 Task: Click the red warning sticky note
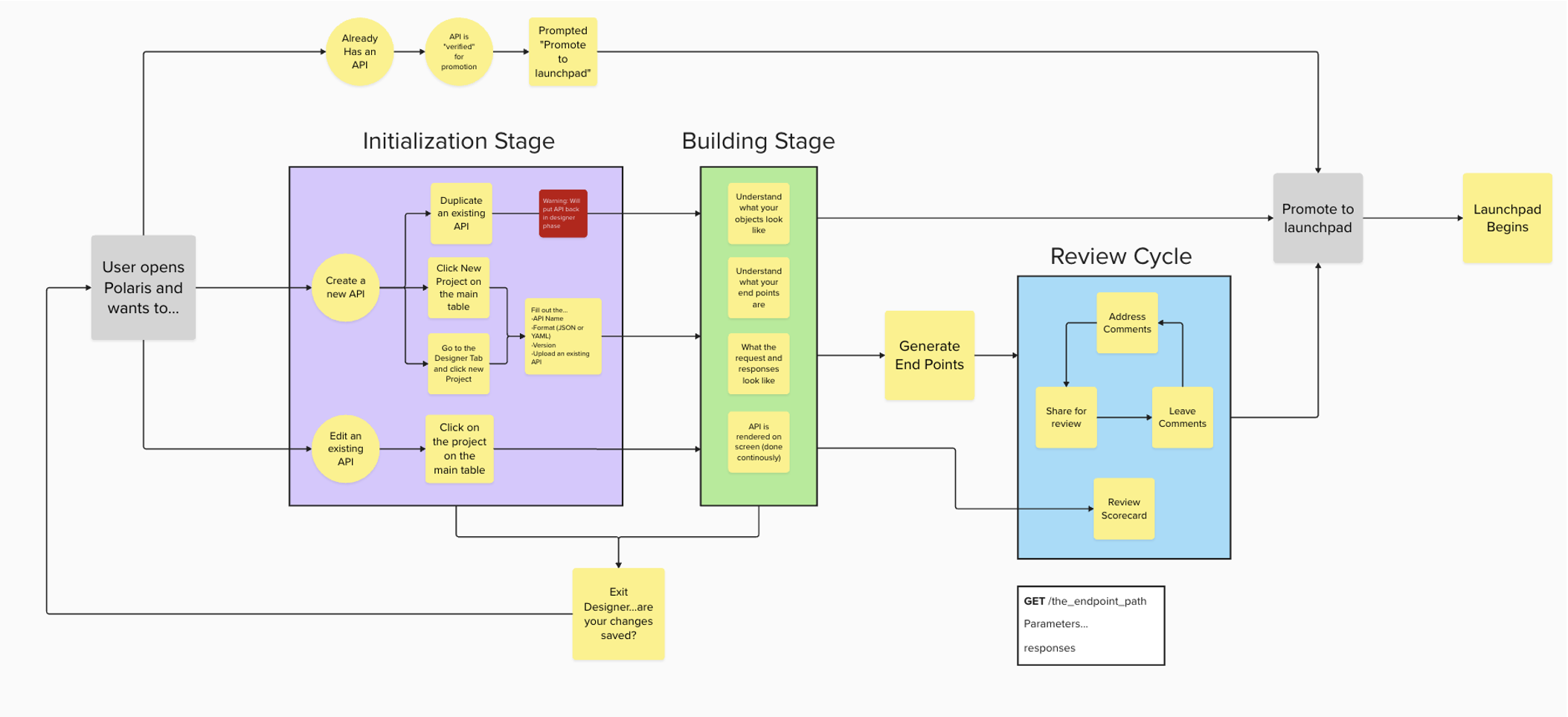(563, 213)
